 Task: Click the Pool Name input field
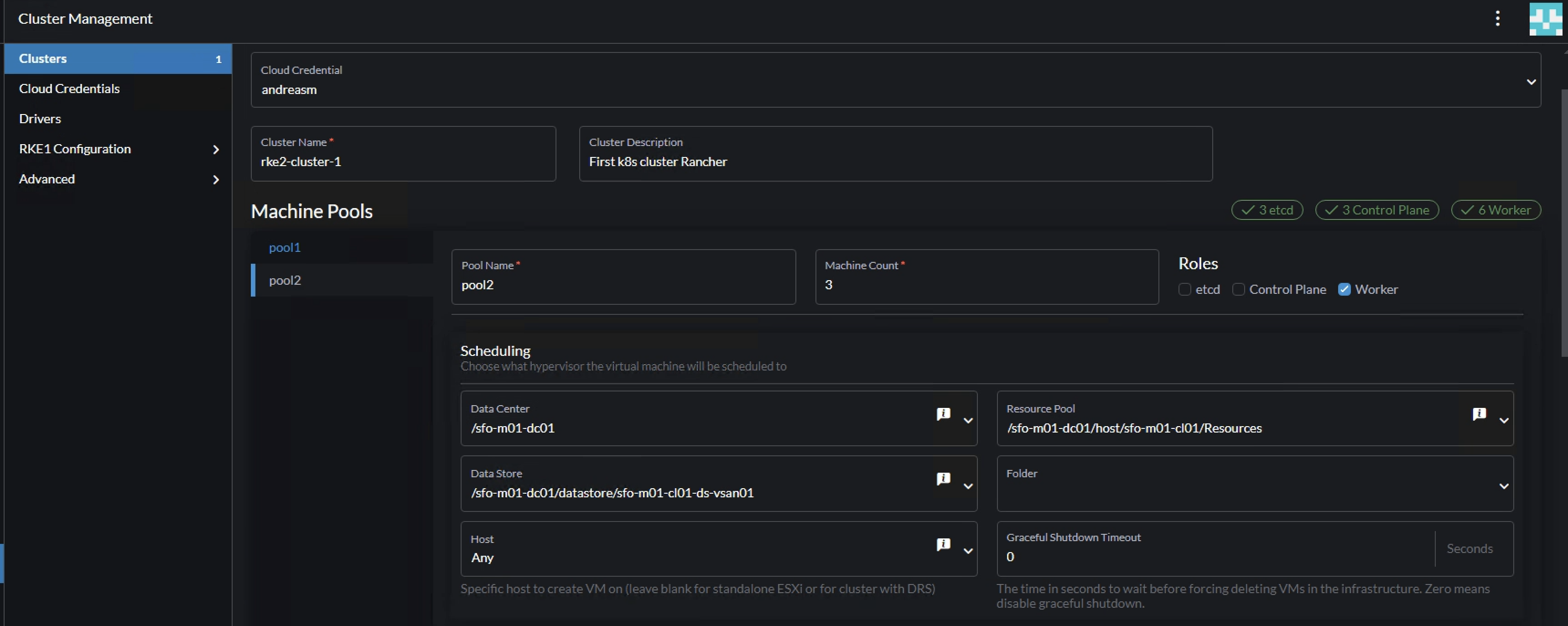pos(623,276)
